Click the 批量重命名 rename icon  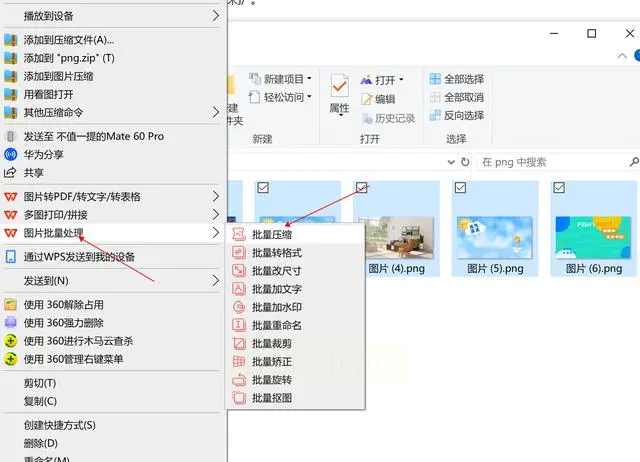point(239,325)
